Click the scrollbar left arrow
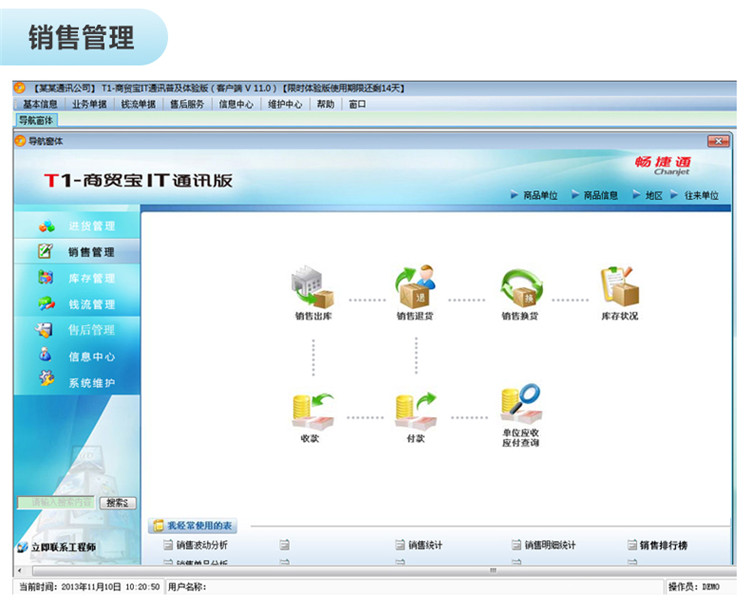This screenshot has width=750, height=603. (x=20, y=570)
